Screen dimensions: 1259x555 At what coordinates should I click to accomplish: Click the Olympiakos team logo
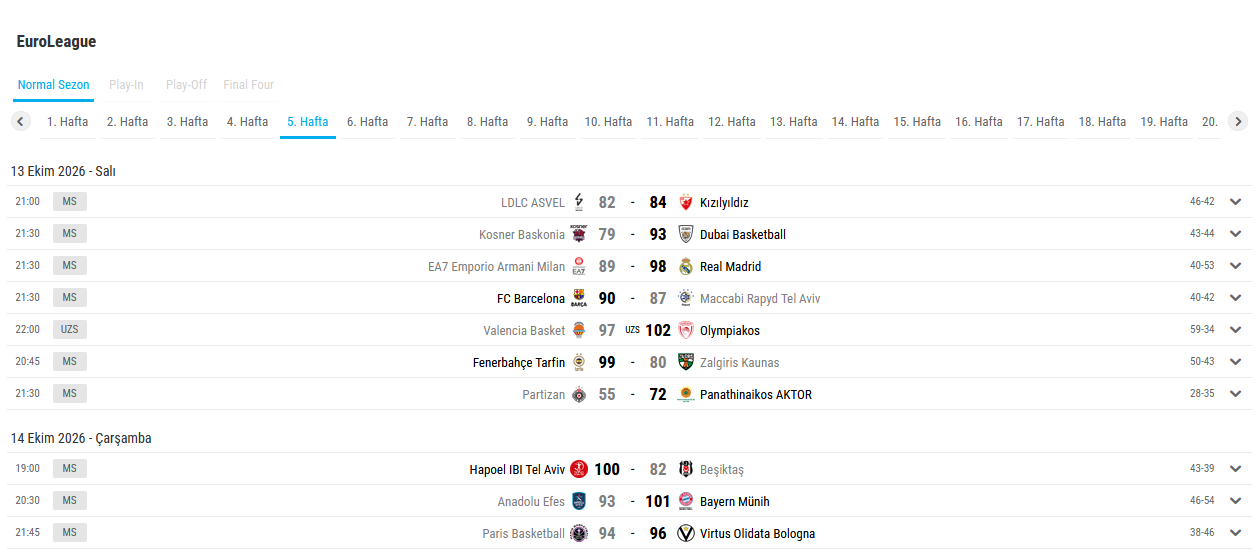(x=685, y=330)
